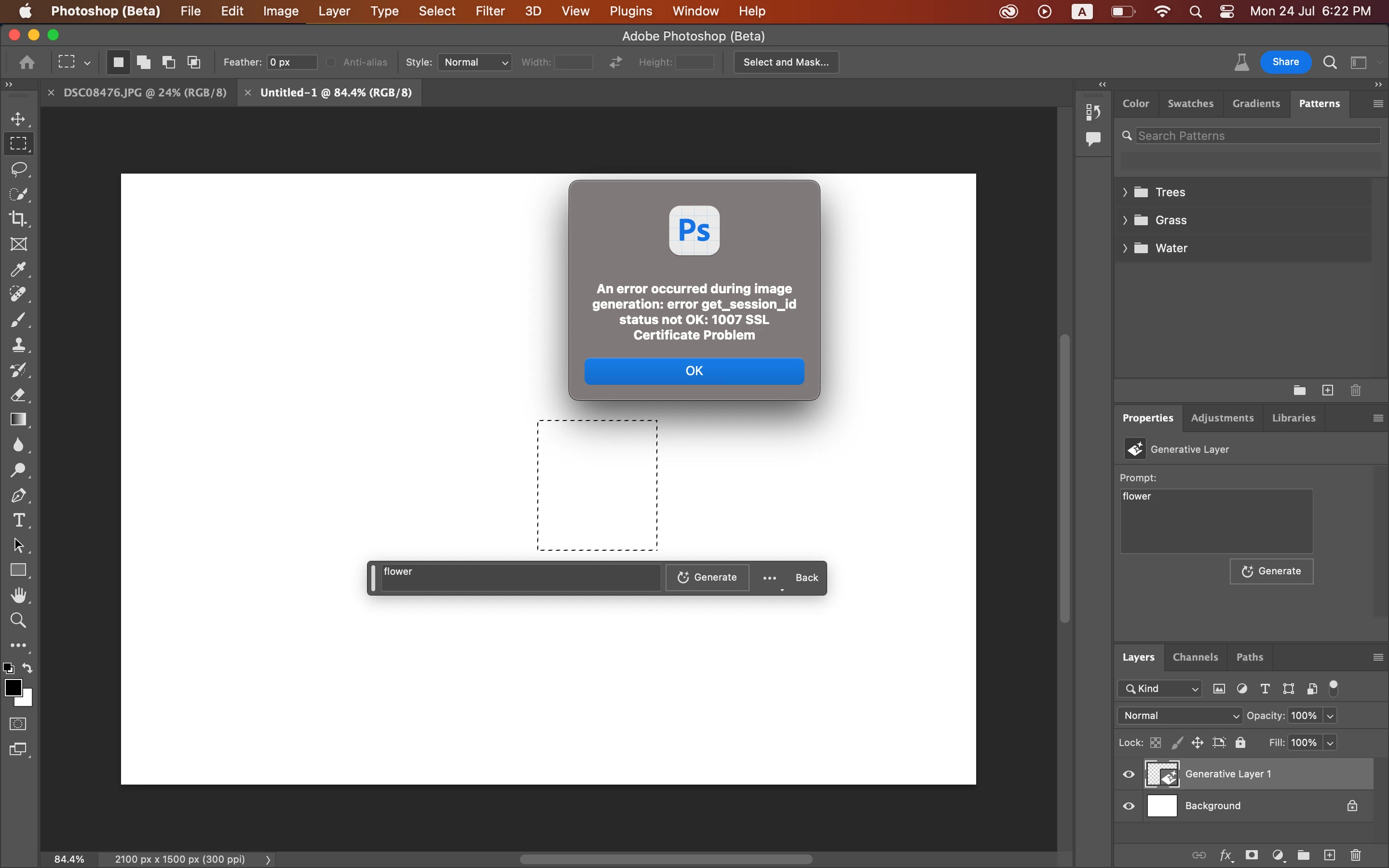Expand the Water pattern folder
The width and height of the screenshot is (1389, 868).
coord(1125,248)
